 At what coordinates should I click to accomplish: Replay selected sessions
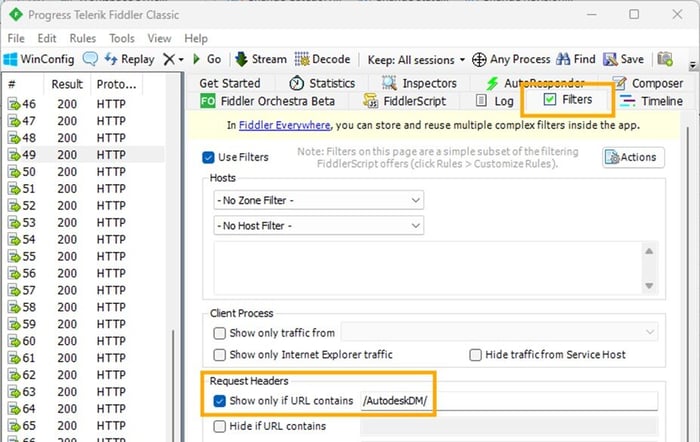(x=129, y=59)
